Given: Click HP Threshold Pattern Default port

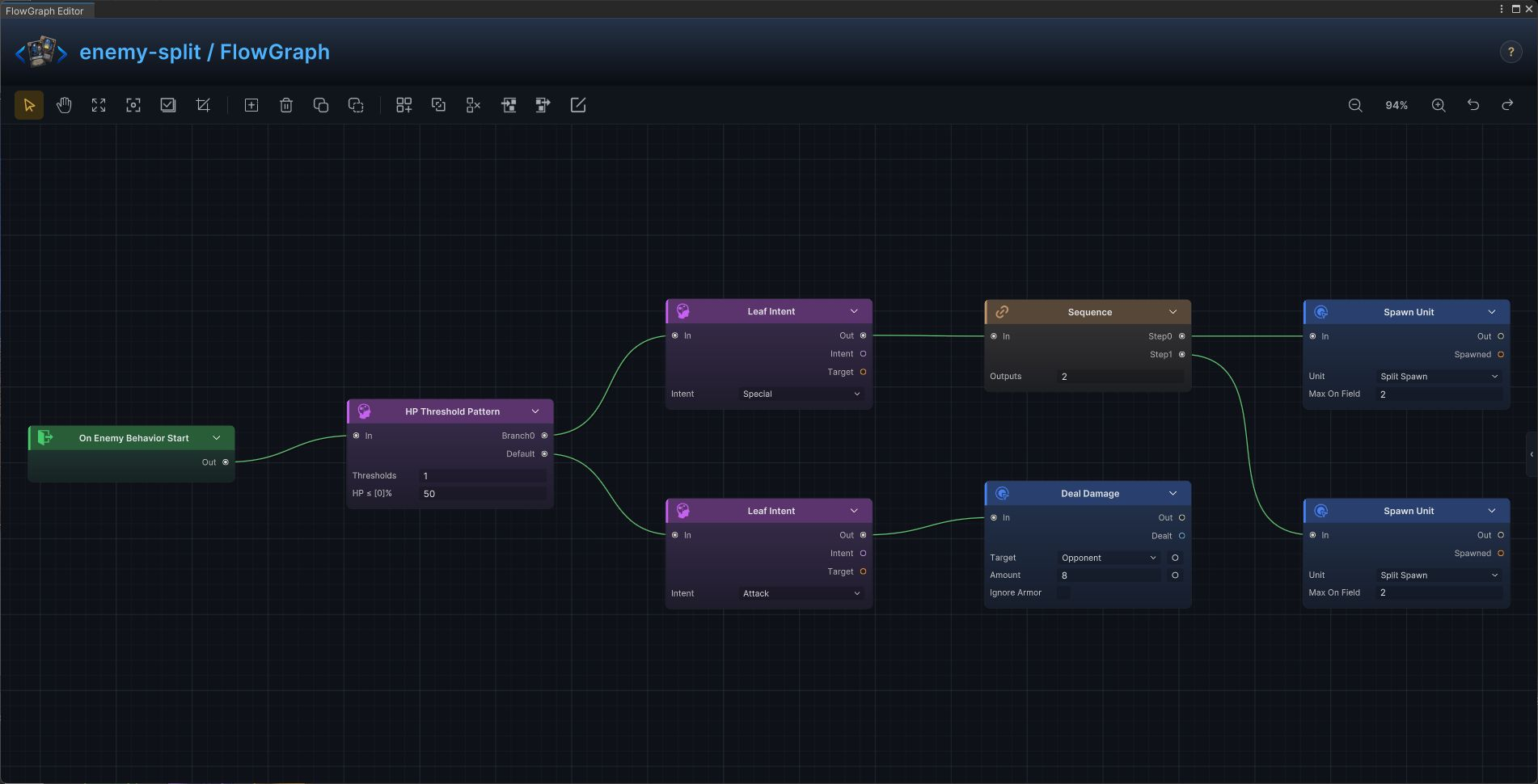Looking at the screenshot, I should pyautogui.click(x=544, y=453).
